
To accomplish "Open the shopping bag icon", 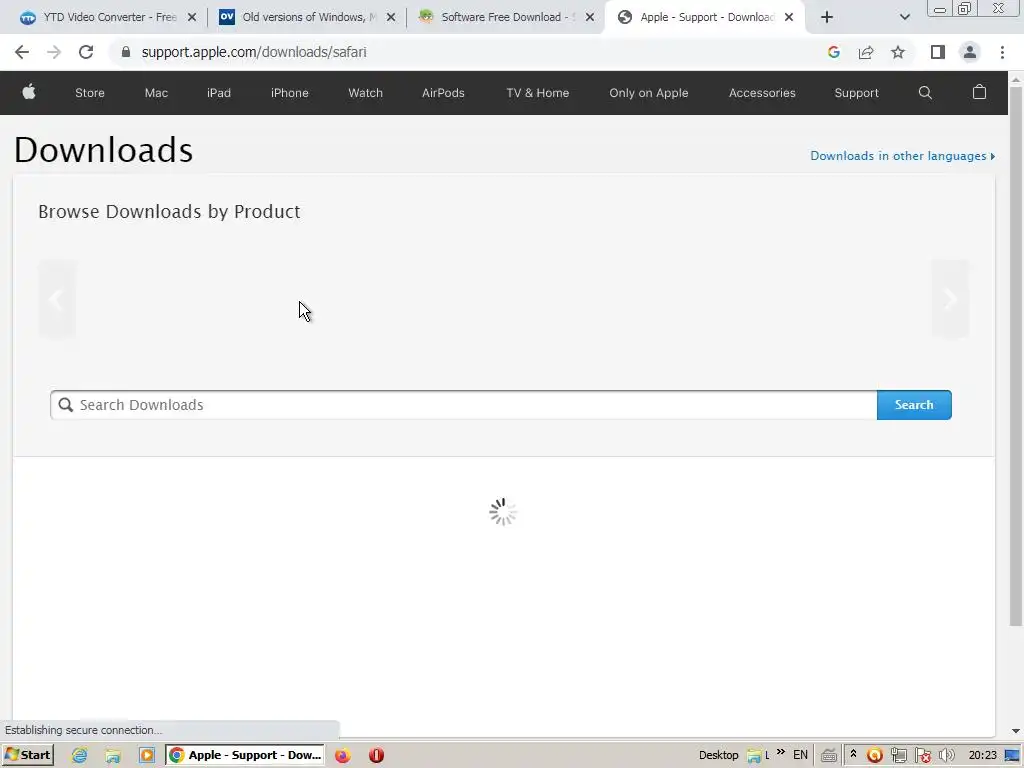I will click(979, 92).
